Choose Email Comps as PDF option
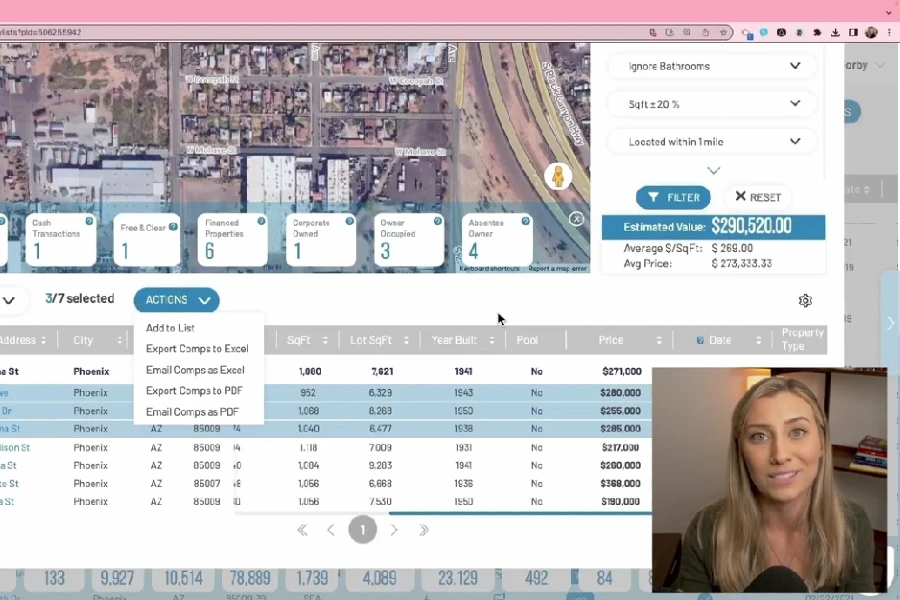This screenshot has height=600, width=900. point(192,412)
